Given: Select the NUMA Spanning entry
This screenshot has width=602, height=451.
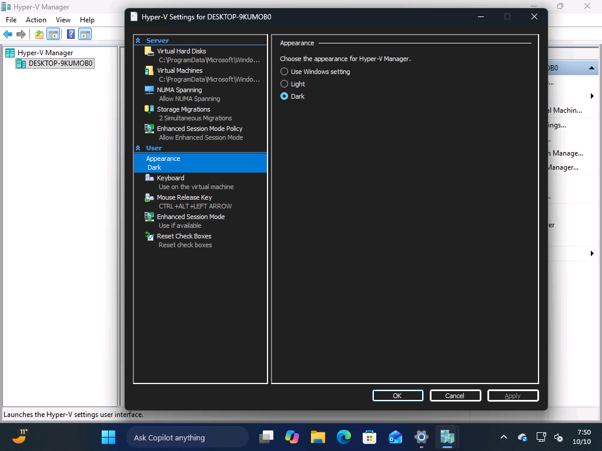Looking at the screenshot, I should pos(200,94).
